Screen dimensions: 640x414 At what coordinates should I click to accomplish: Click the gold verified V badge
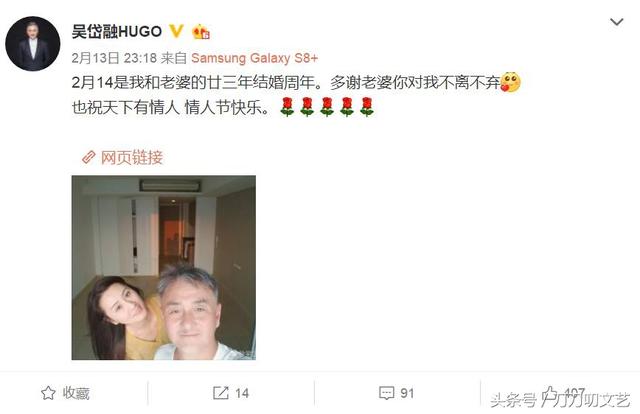(x=176, y=31)
